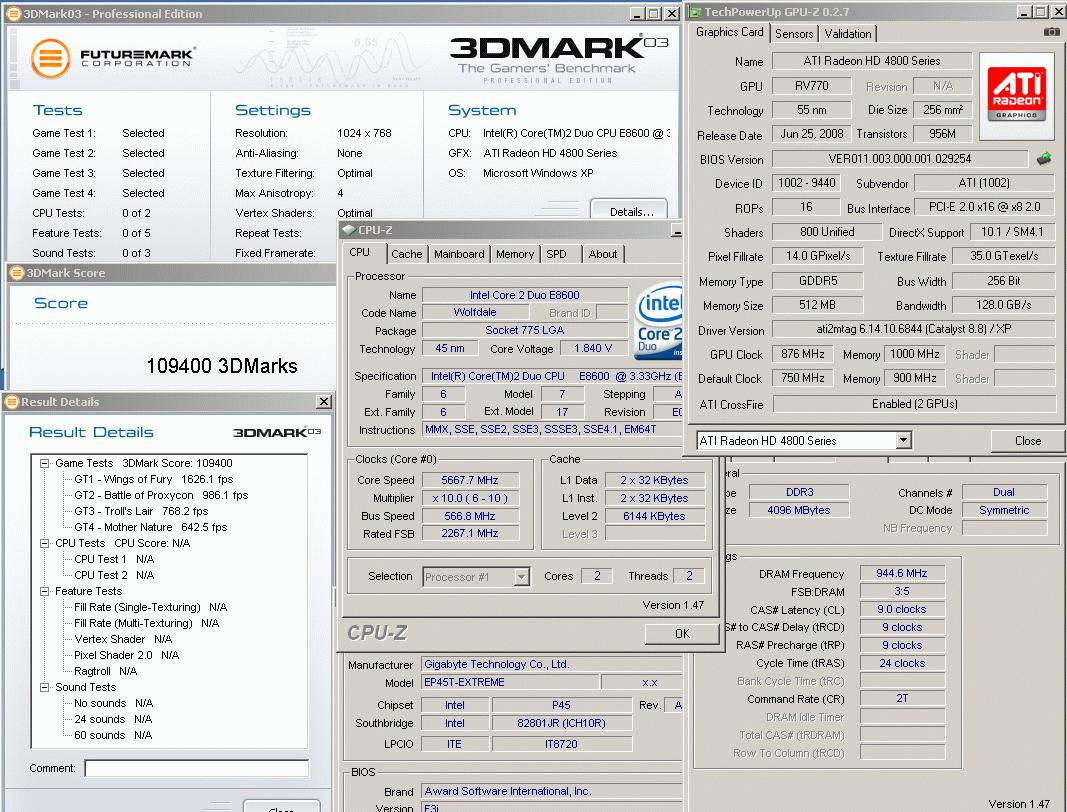The width and height of the screenshot is (1067, 812).
Task: Click the Command Rate 2T value
Action: point(902,698)
